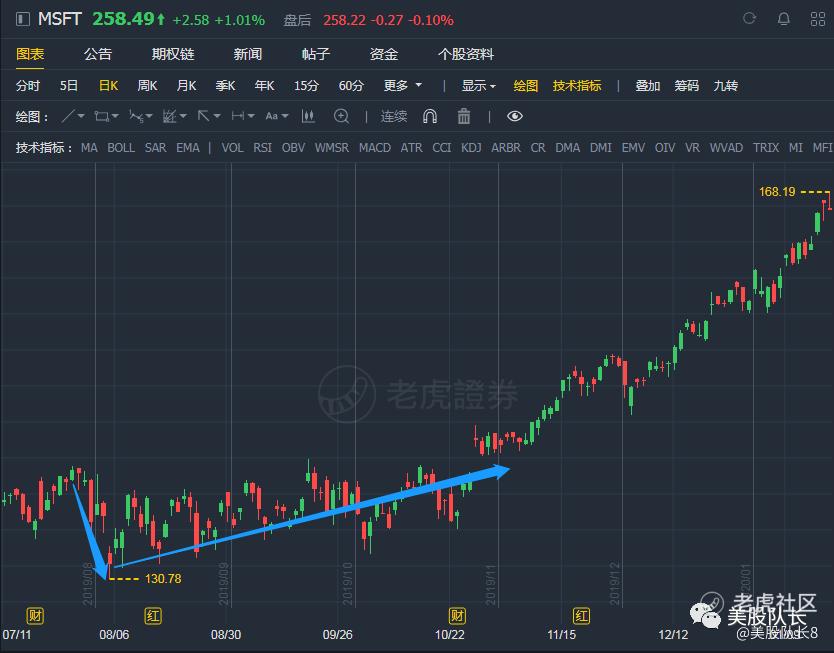
Task: Toggle 连续 continuous drawing mode
Action: coord(394,116)
